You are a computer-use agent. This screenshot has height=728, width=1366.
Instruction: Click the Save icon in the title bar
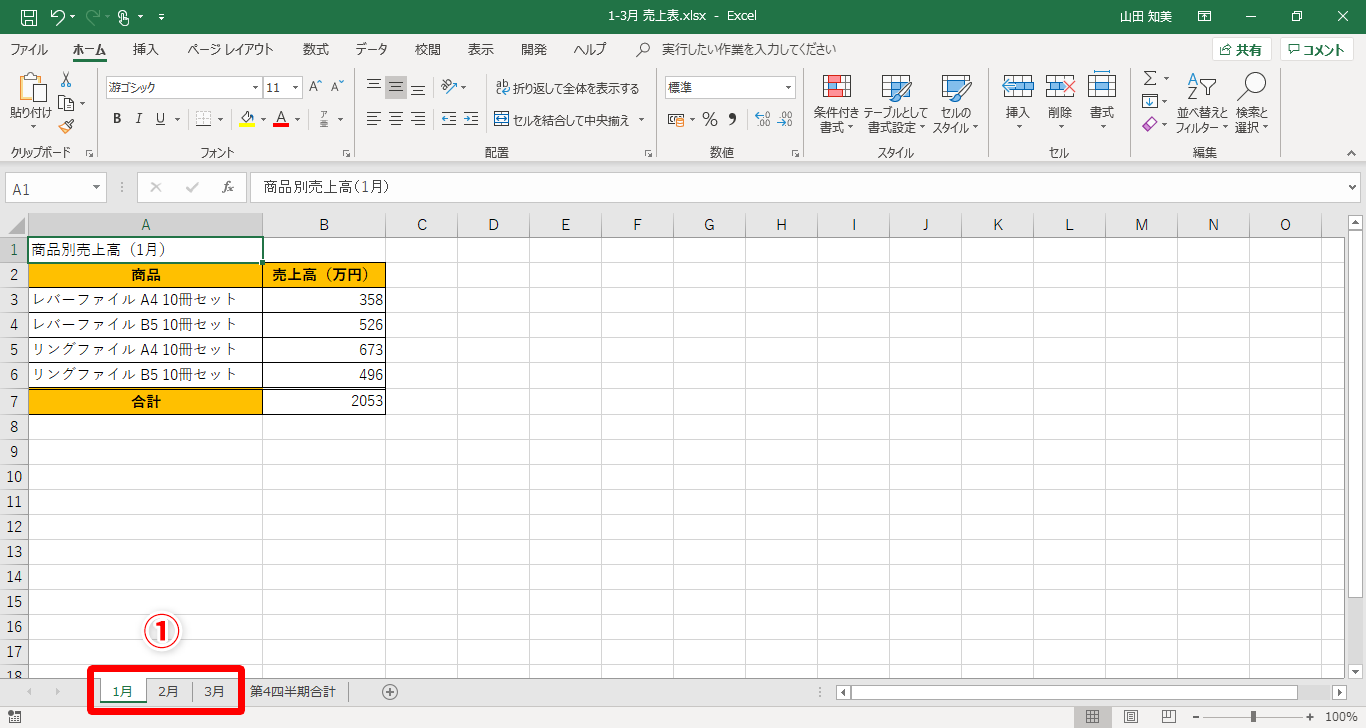[28, 16]
